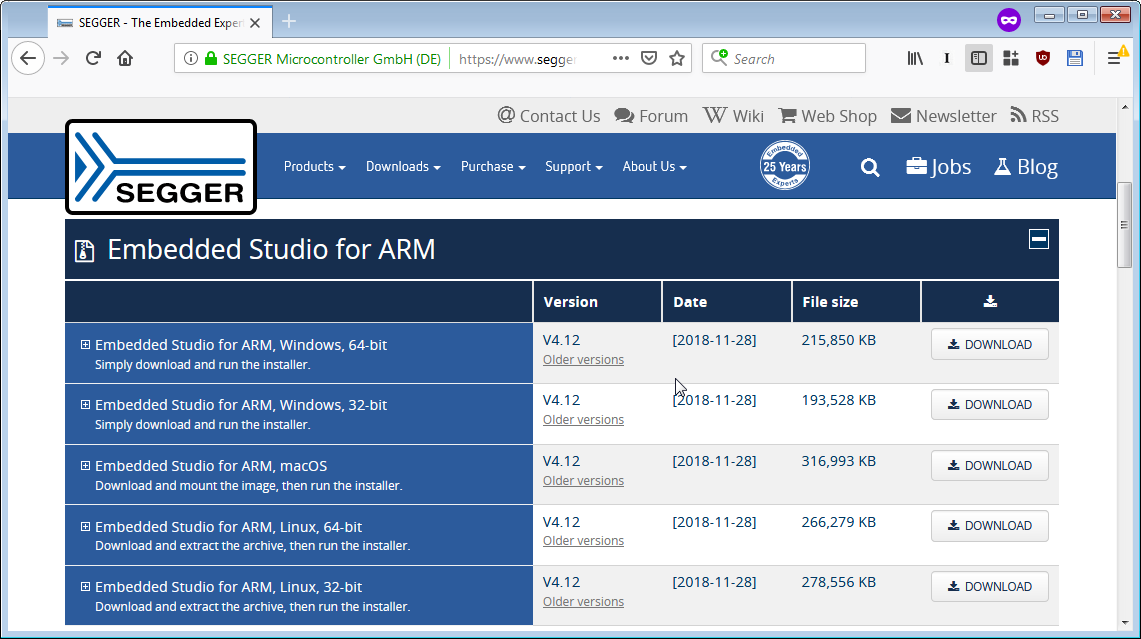Expand the Products menu
The height and width of the screenshot is (639, 1141).
click(x=314, y=167)
